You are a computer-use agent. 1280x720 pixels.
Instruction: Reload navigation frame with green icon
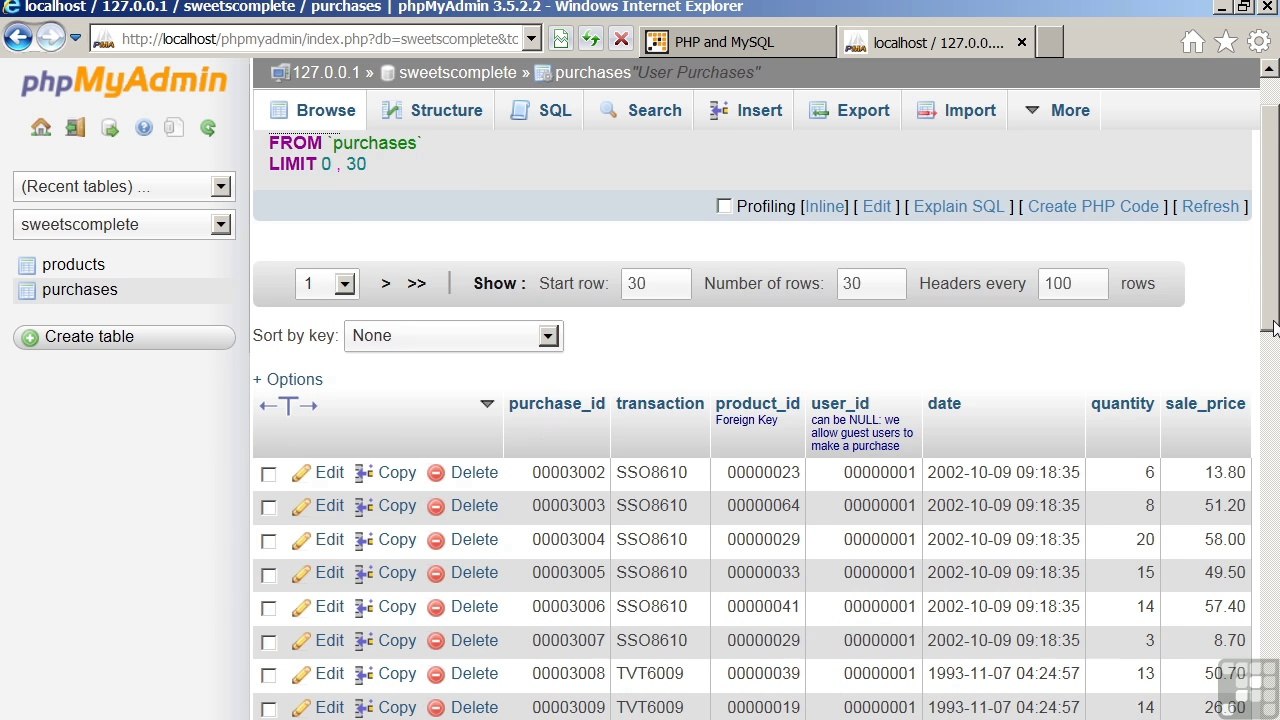(x=208, y=127)
